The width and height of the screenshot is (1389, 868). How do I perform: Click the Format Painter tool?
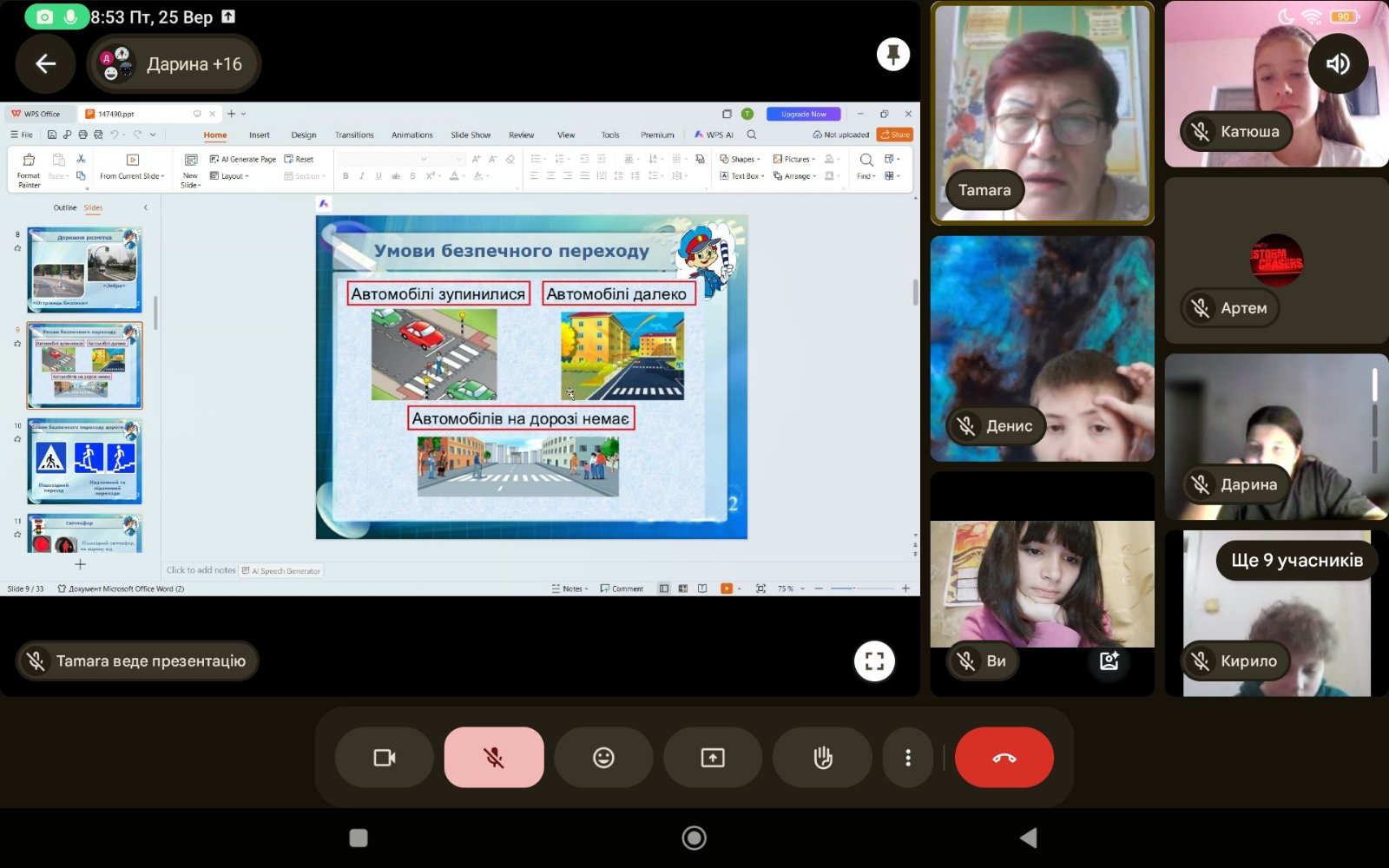click(29, 170)
